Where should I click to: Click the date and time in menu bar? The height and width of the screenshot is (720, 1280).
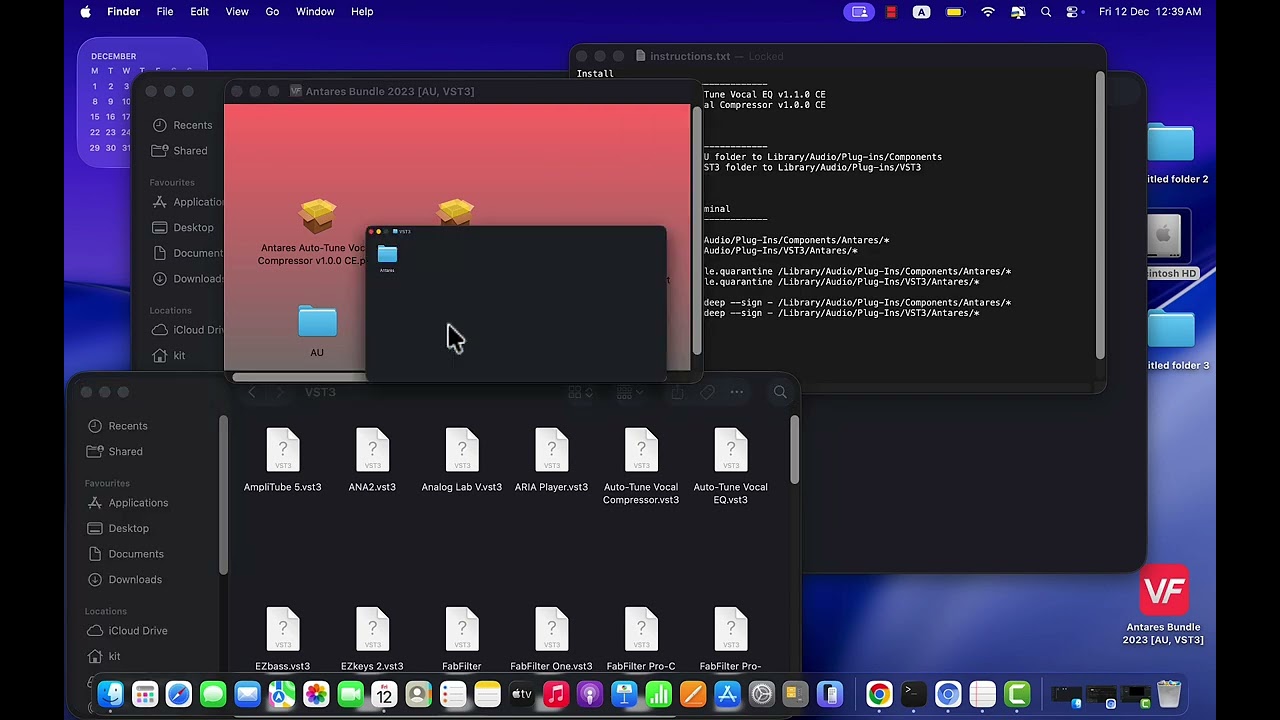click(1150, 12)
